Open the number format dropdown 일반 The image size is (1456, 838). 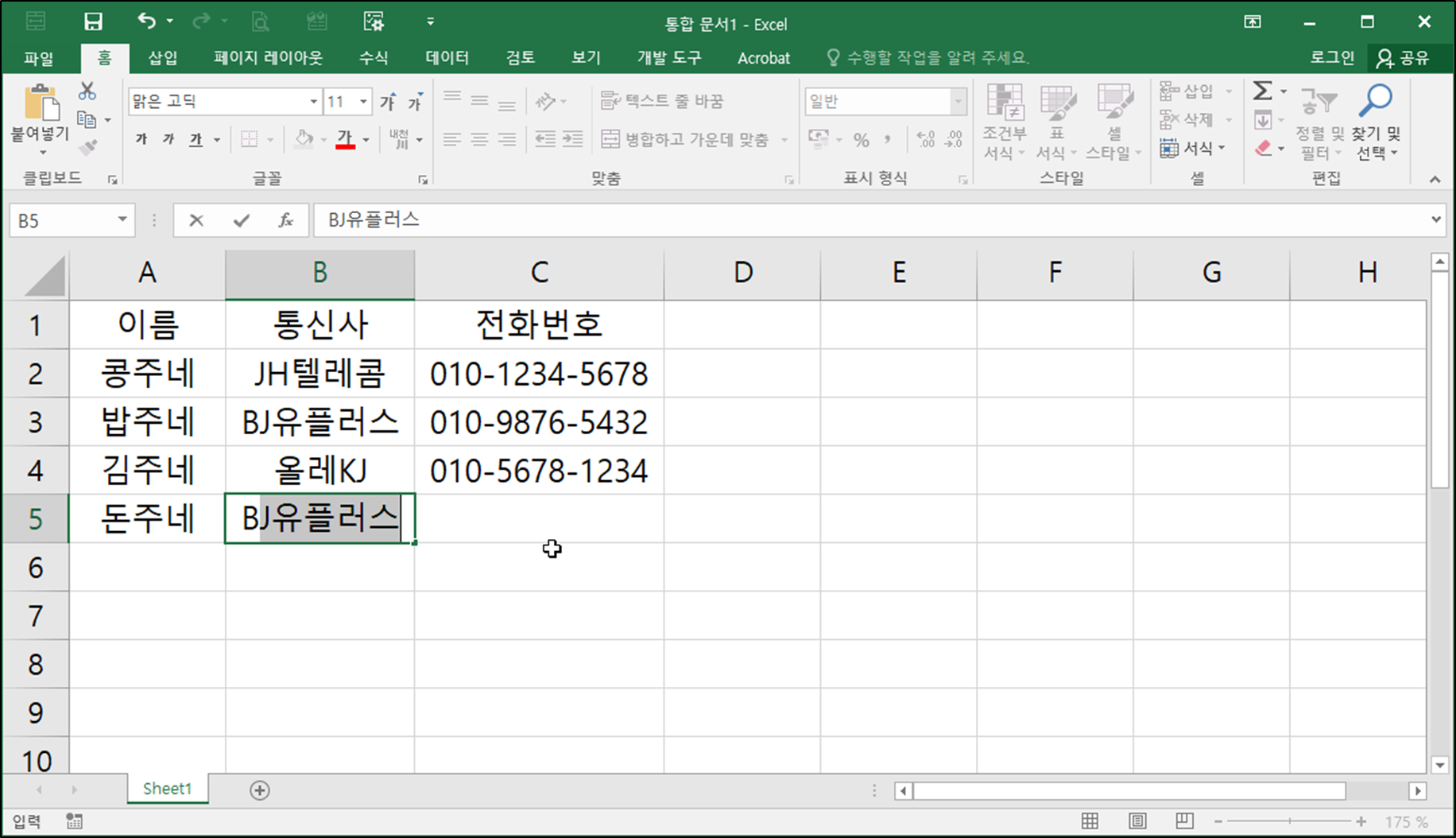tap(958, 102)
